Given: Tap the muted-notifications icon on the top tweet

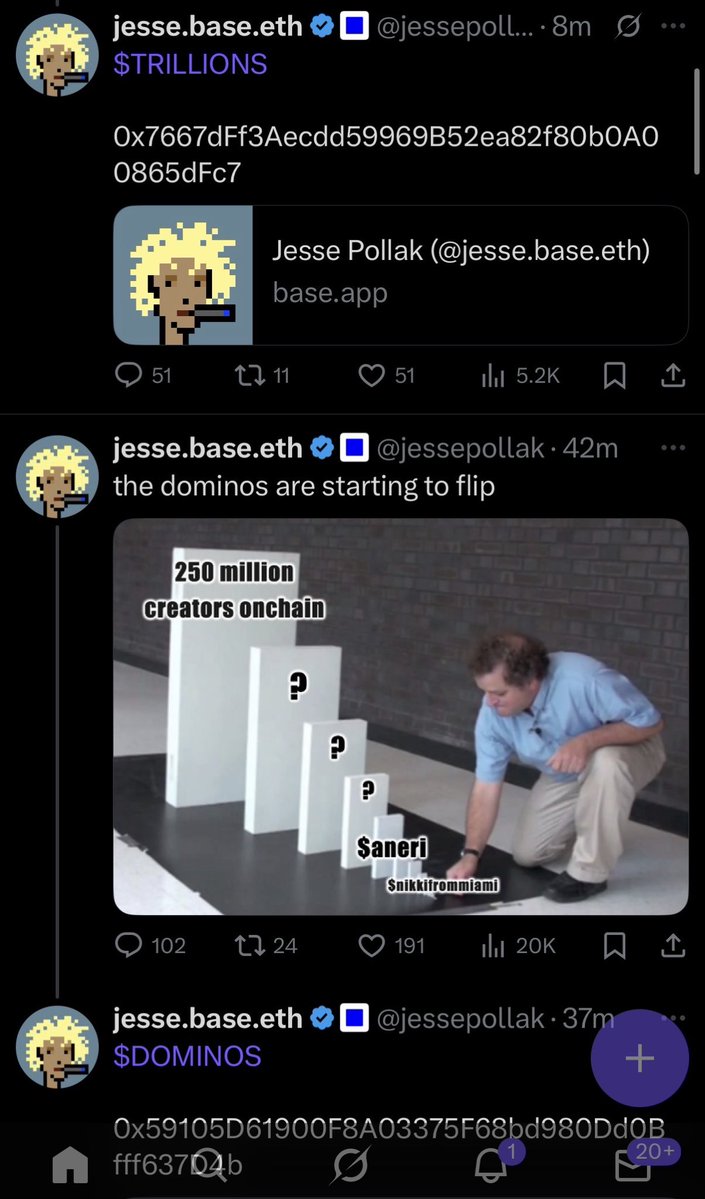Looking at the screenshot, I should coord(630,27).
